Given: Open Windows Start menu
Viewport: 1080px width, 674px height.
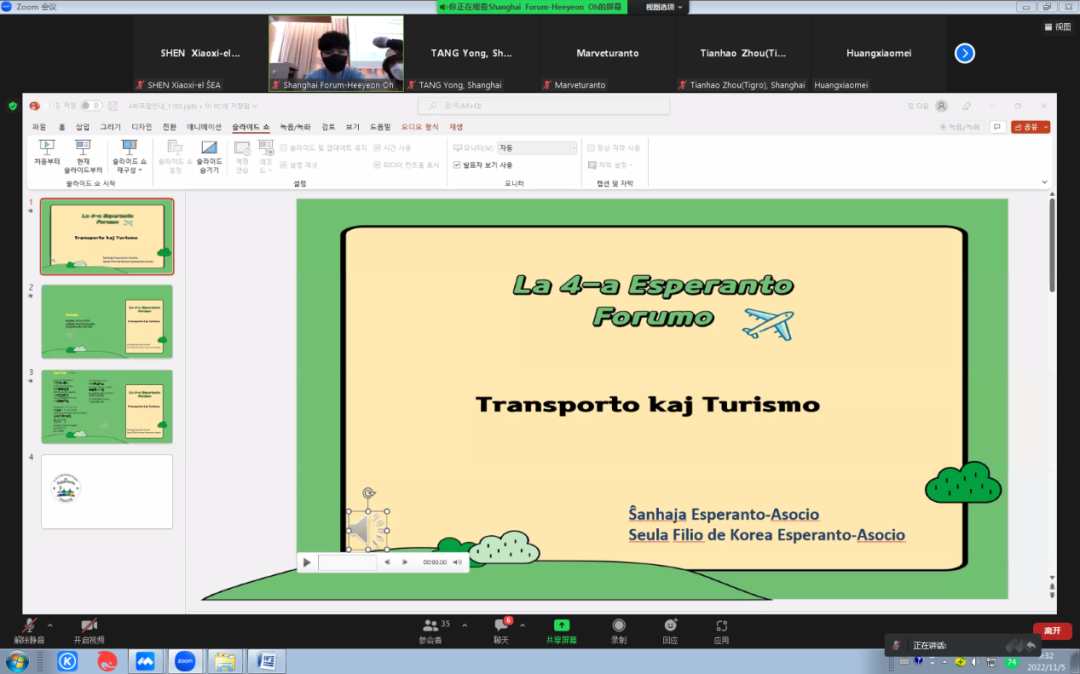Looking at the screenshot, I should (17, 662).
